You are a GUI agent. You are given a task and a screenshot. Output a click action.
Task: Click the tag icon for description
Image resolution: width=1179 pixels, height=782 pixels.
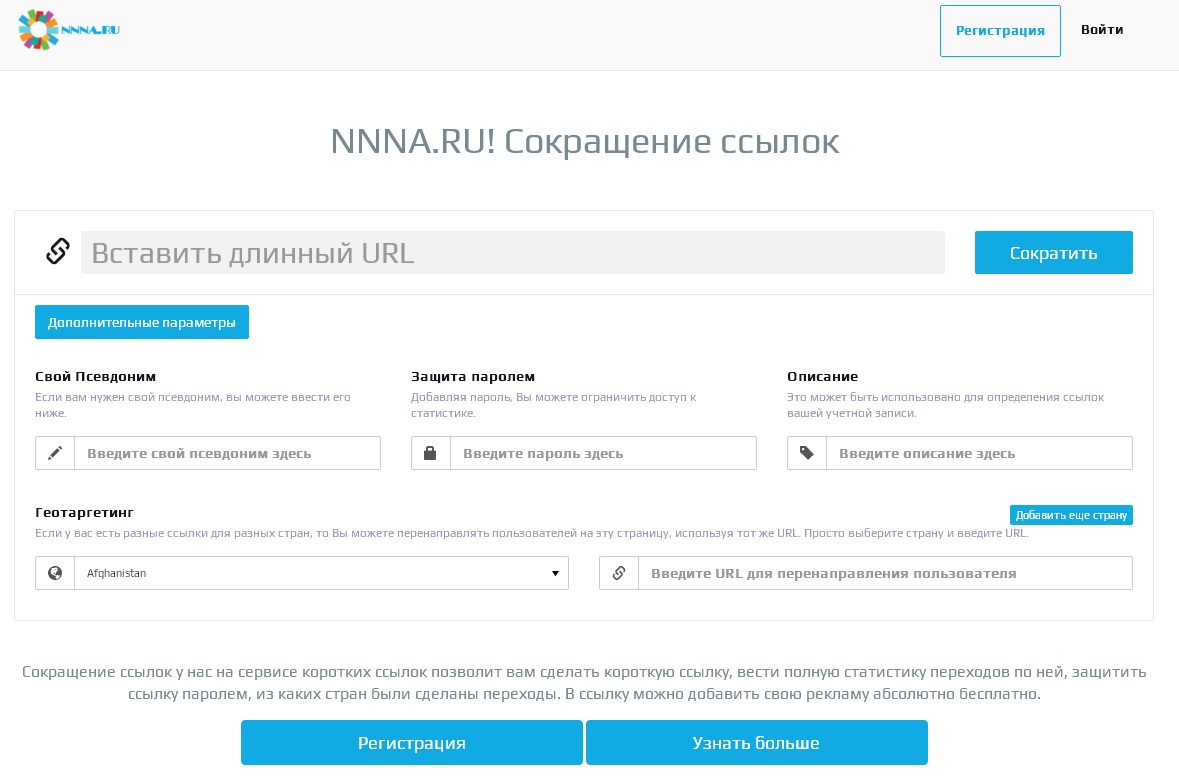(806, 453)
